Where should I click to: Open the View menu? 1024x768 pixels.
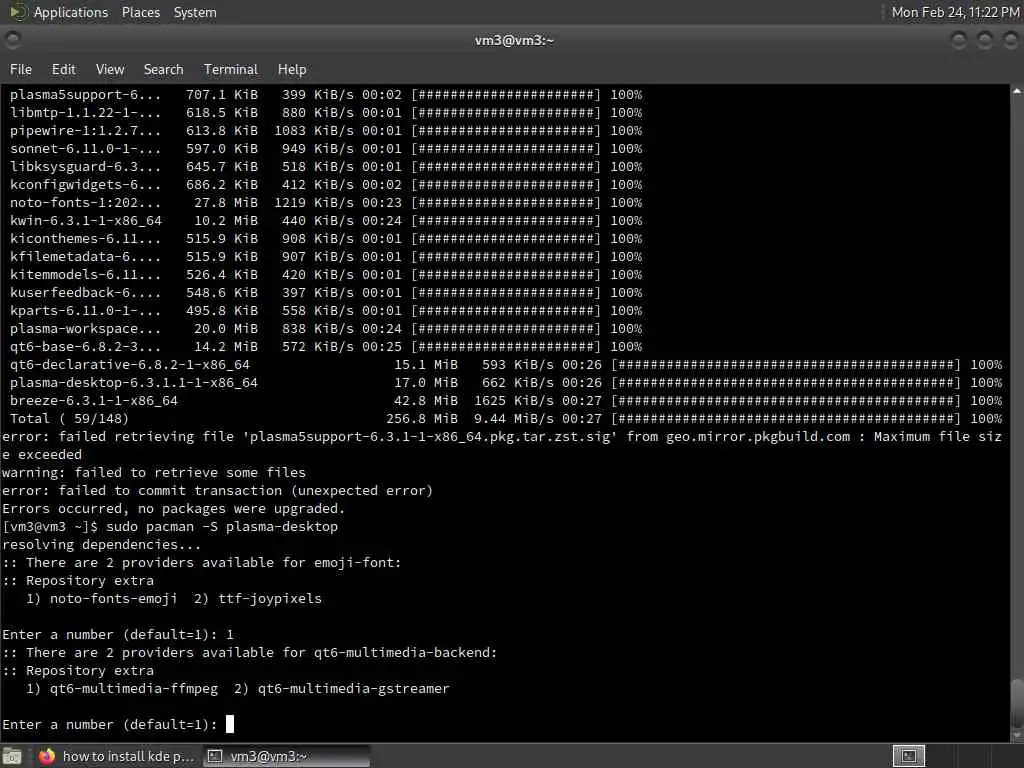(x=110, y=69)
